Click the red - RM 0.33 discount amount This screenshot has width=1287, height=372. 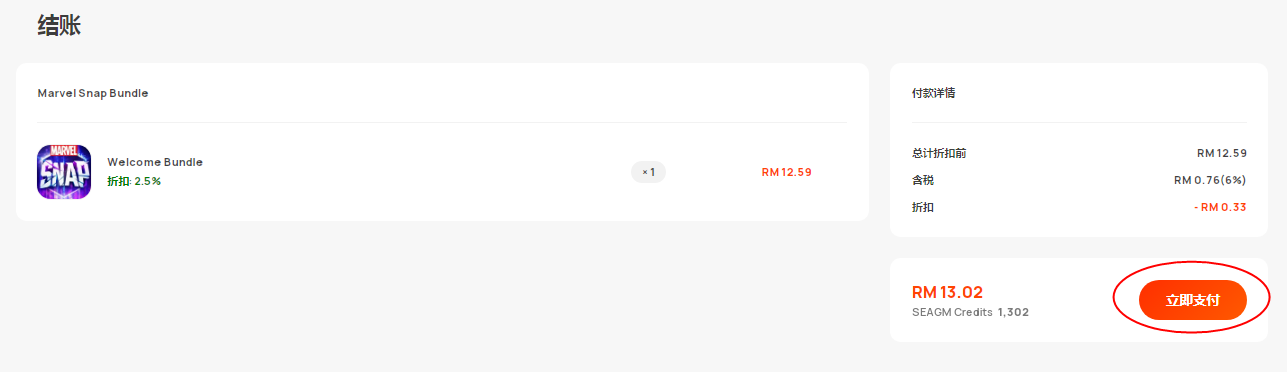coord(1220,207)
